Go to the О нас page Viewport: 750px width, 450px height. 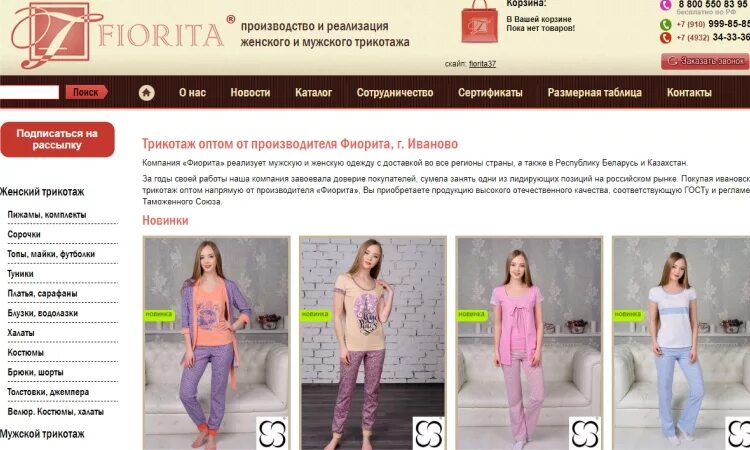tap(192, 92)
